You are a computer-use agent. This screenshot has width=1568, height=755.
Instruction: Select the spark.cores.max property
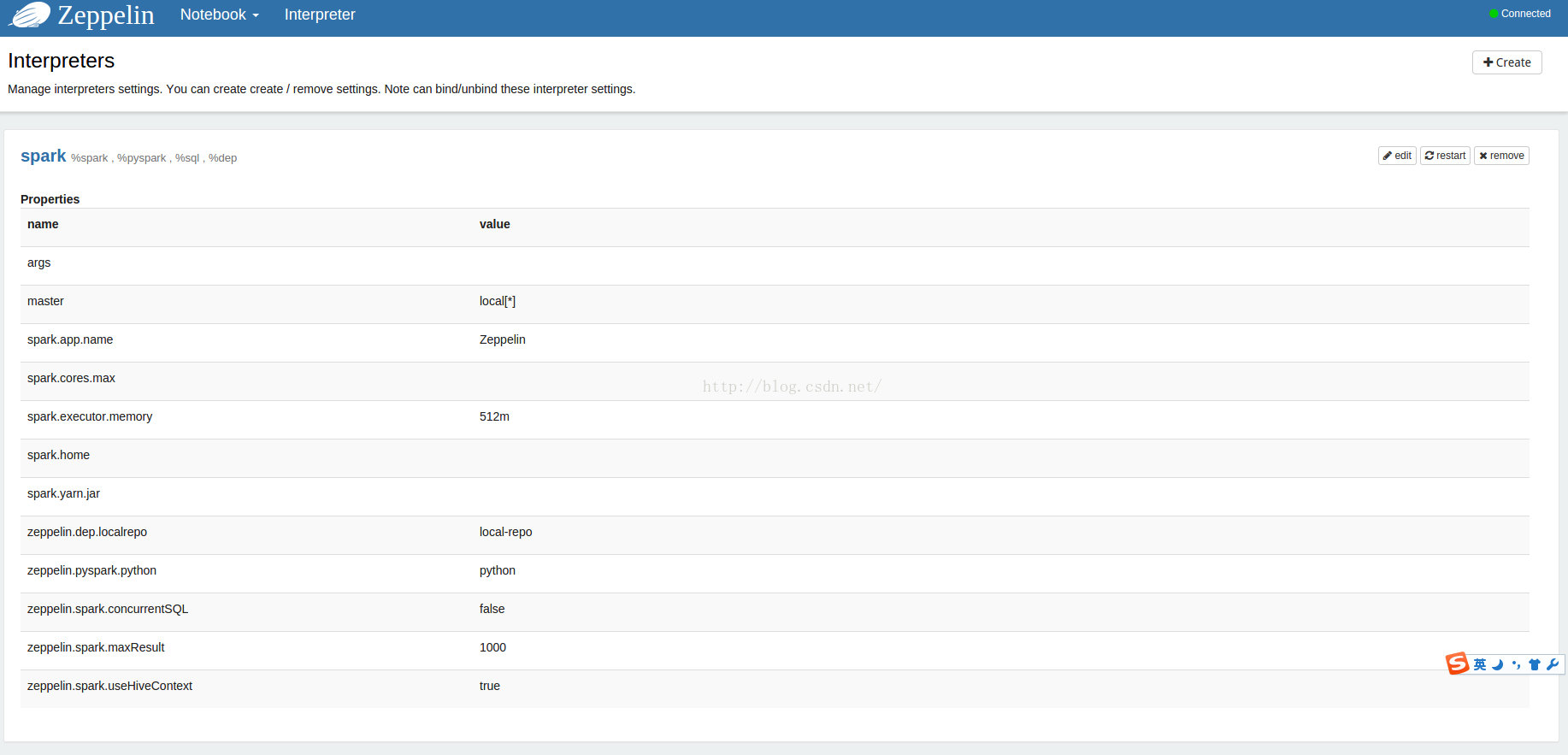(x=71, y=378)
